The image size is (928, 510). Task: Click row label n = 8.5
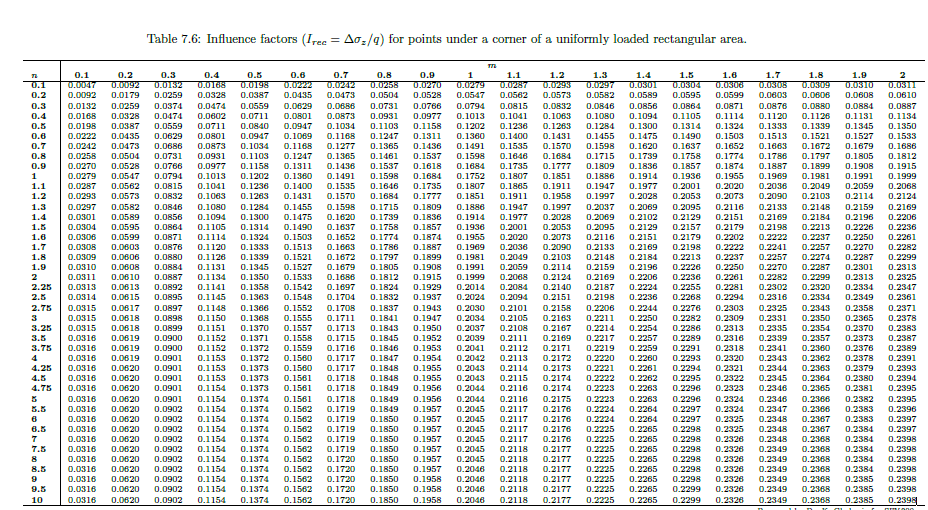pyautogui.click(x=38, y=469)
